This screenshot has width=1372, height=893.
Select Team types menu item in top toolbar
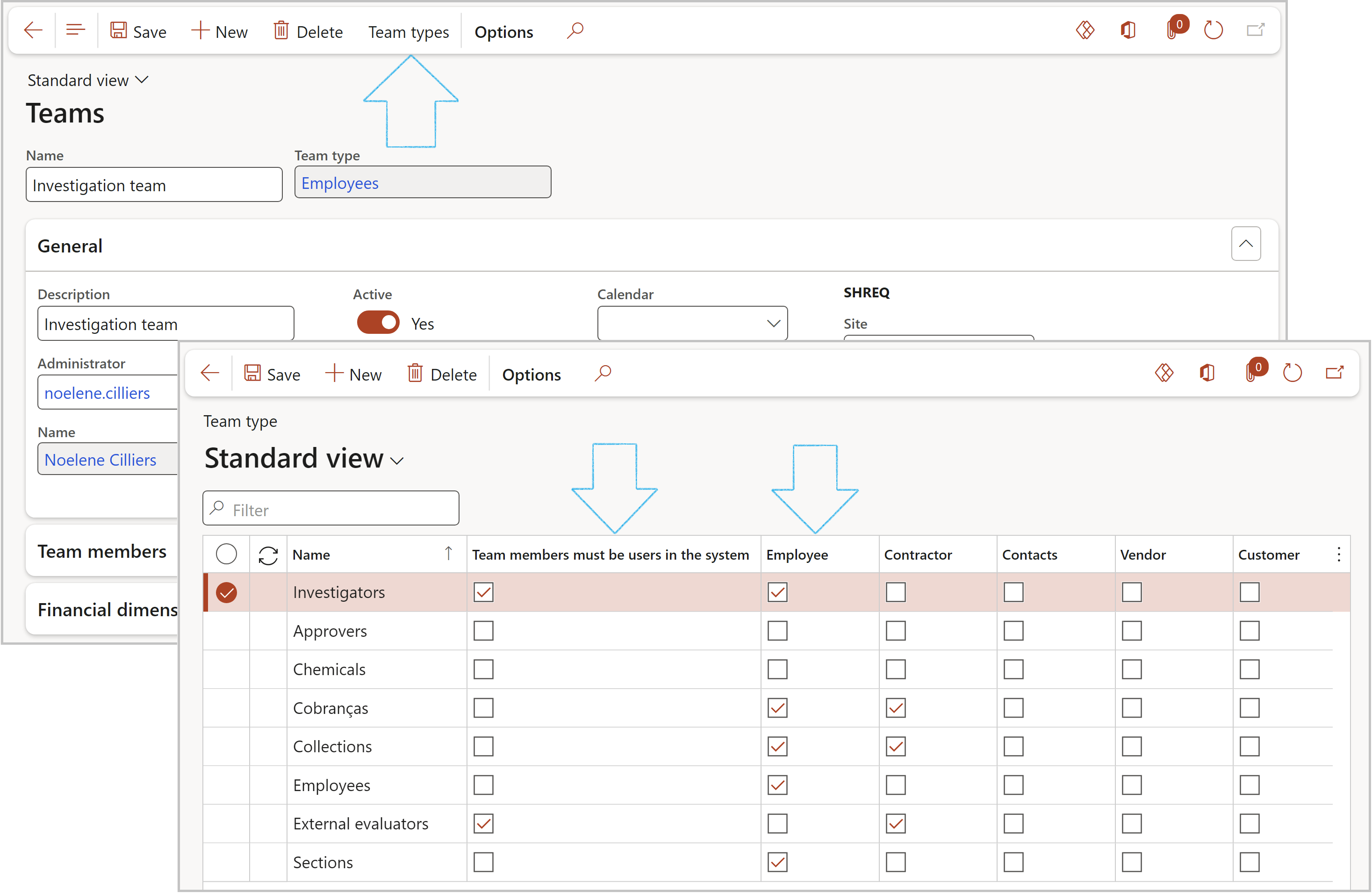point(407,31)
